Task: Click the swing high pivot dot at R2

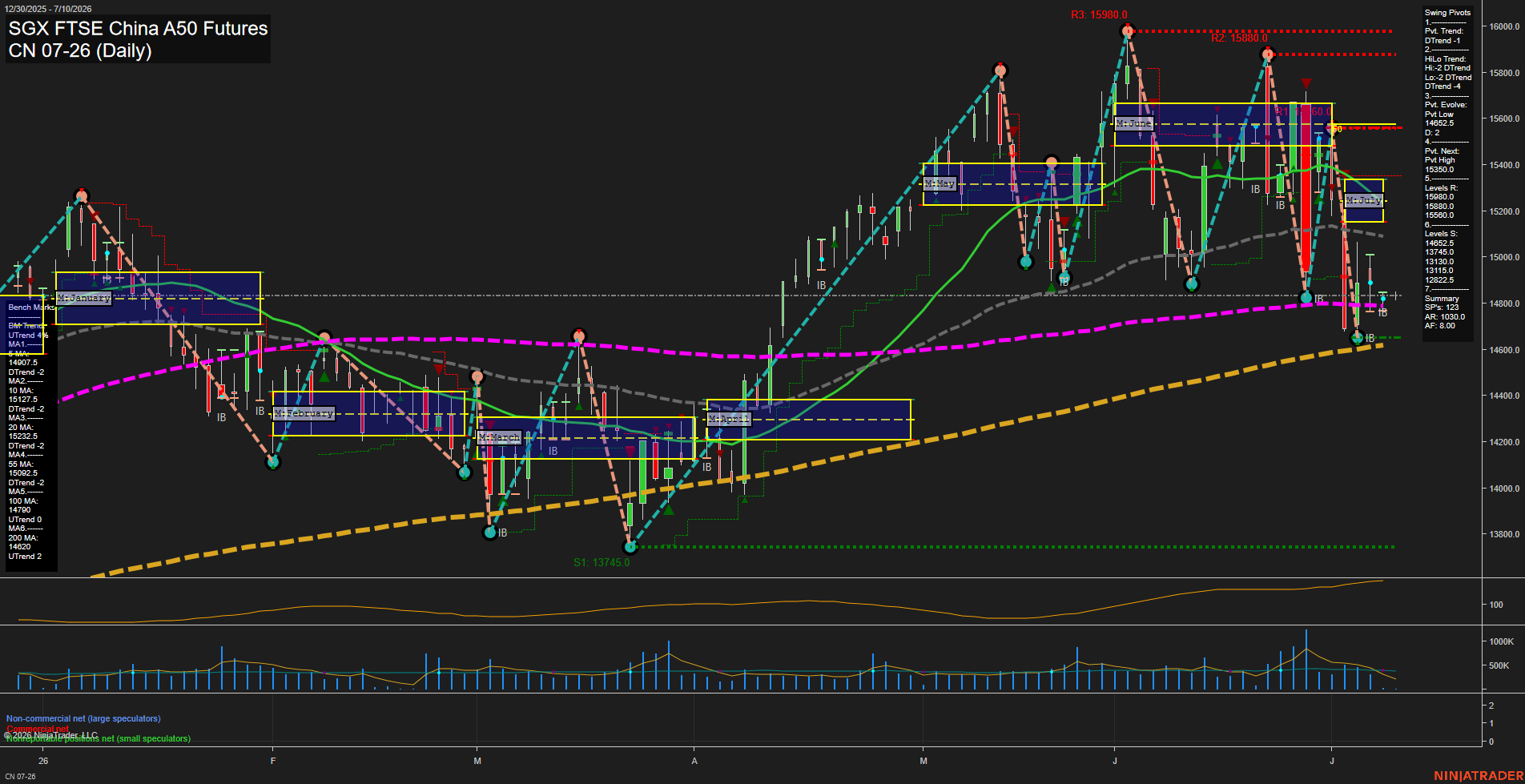Action: pyautogui.click(x=1267, y=54)
